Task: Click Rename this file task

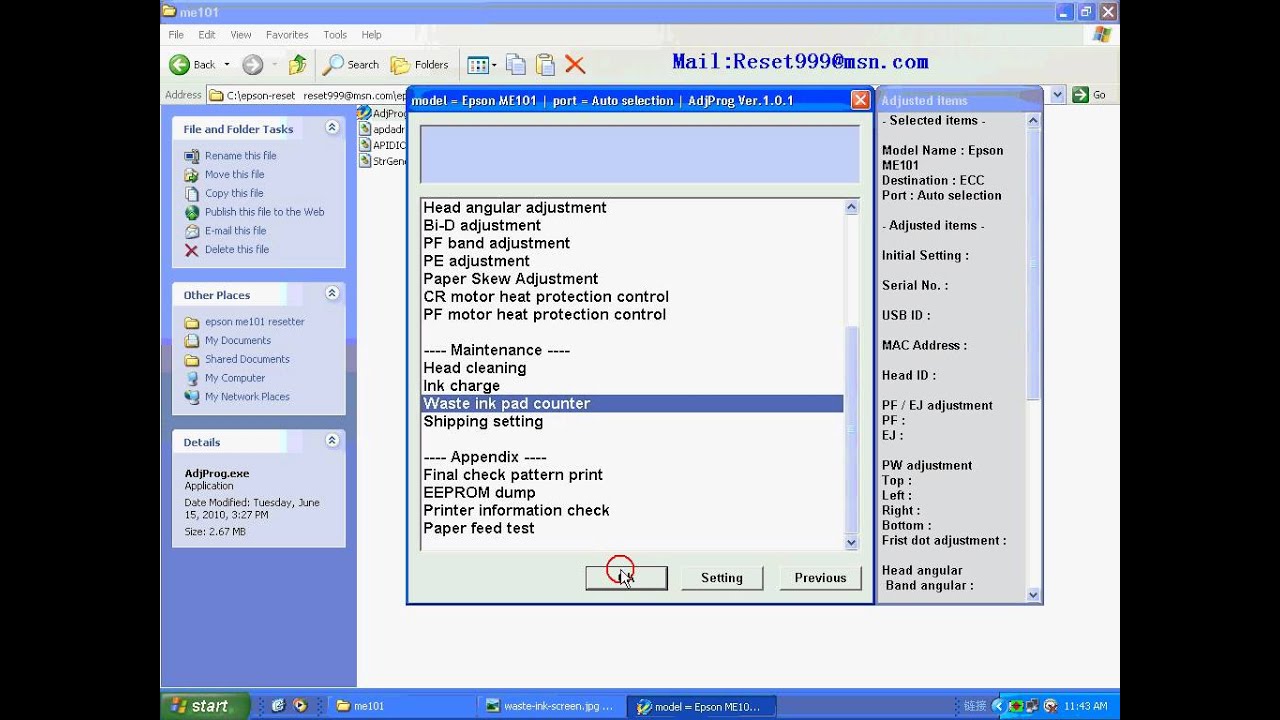Action: [240, 156]
